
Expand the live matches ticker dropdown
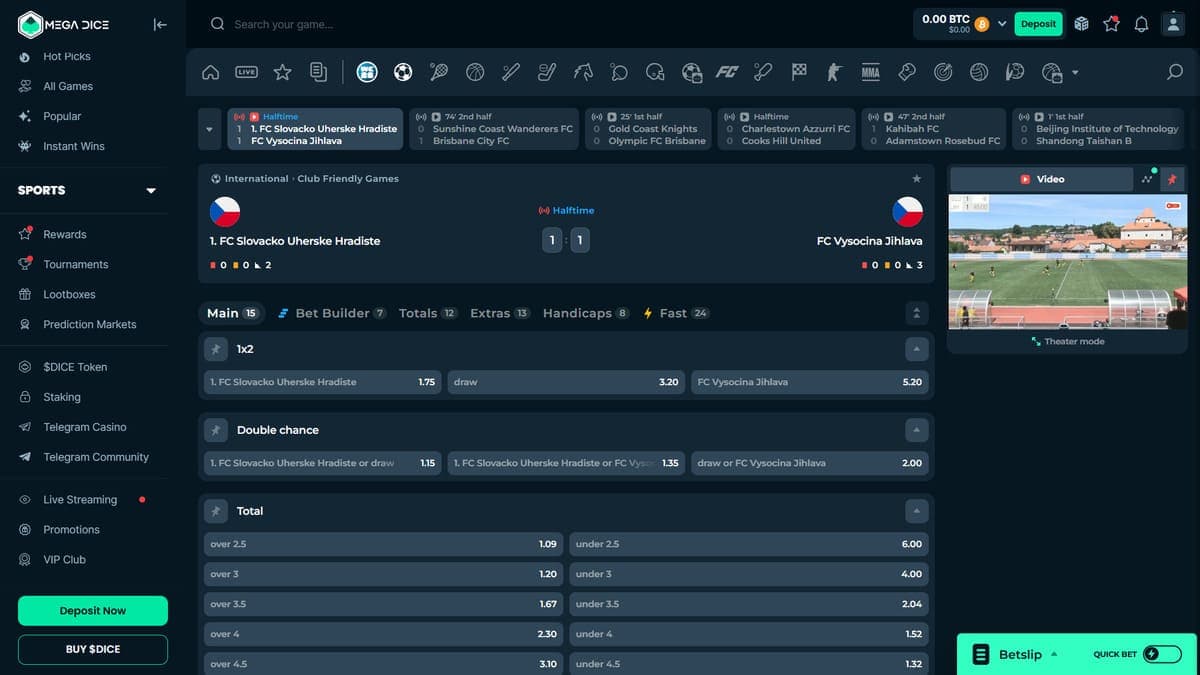tap(209, 129)
